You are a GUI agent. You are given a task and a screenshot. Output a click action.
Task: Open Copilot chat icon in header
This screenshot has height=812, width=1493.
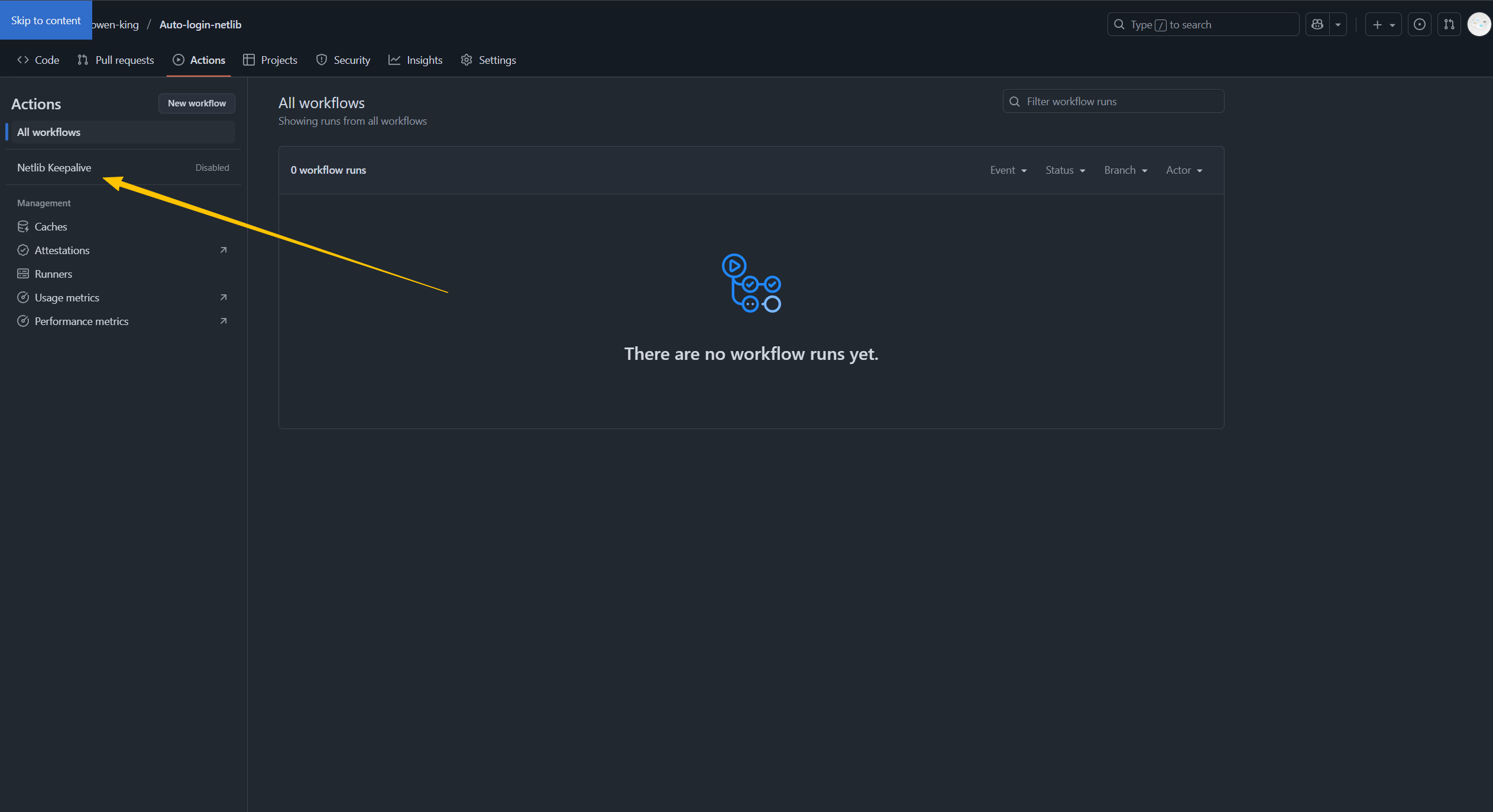point(1317,25)
